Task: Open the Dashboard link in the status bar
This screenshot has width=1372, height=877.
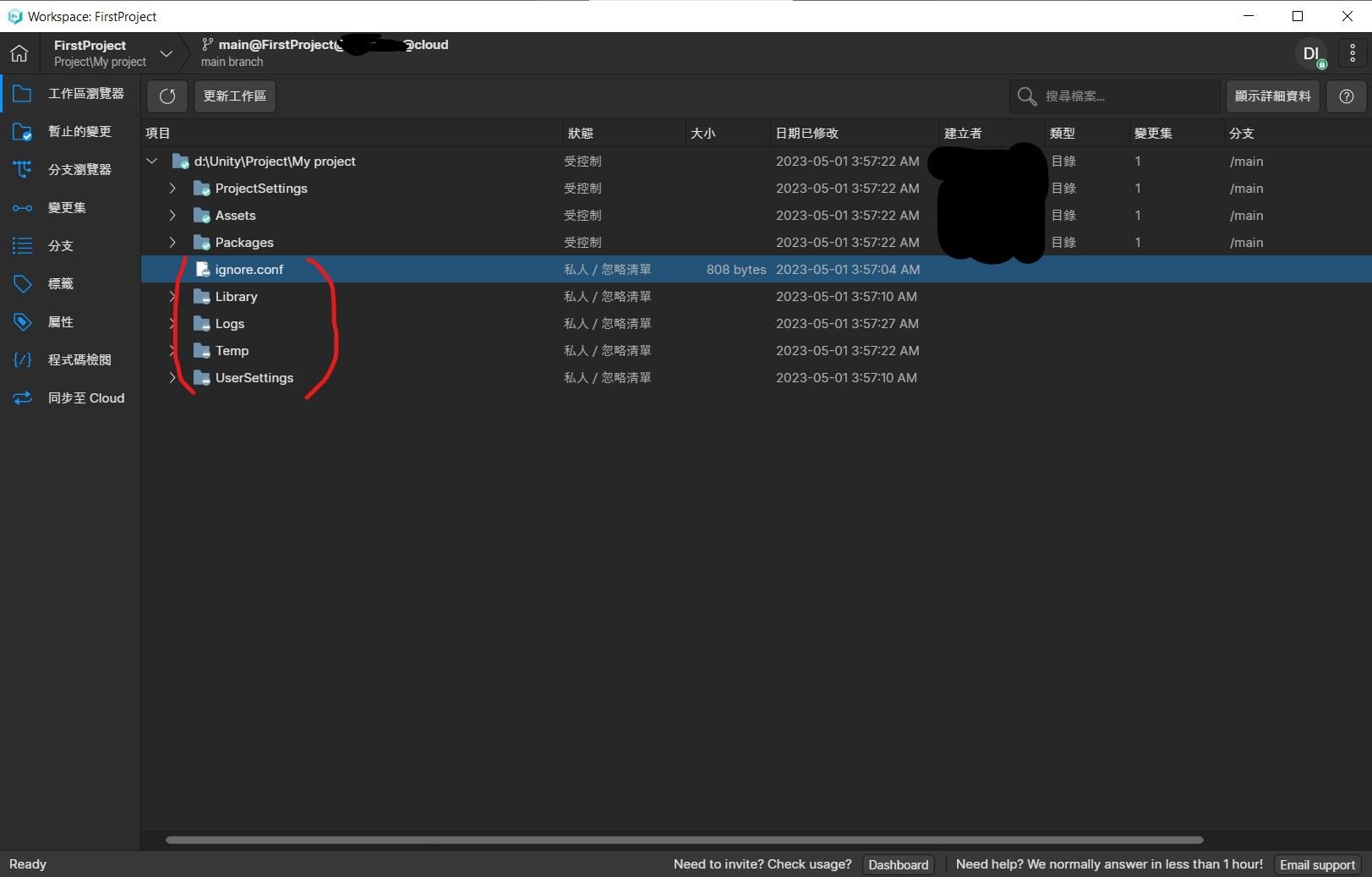Action: coord(898,864)
